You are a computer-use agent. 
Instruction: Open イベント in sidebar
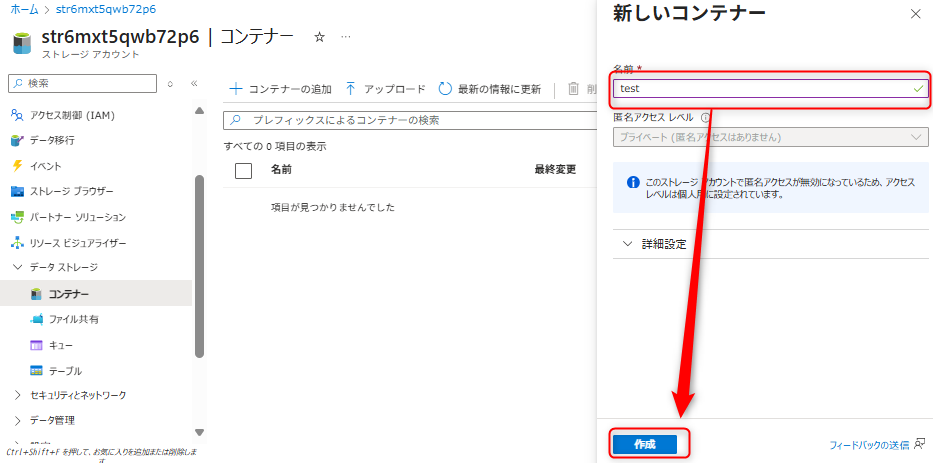pyautogui.click(x=46, y=166)
